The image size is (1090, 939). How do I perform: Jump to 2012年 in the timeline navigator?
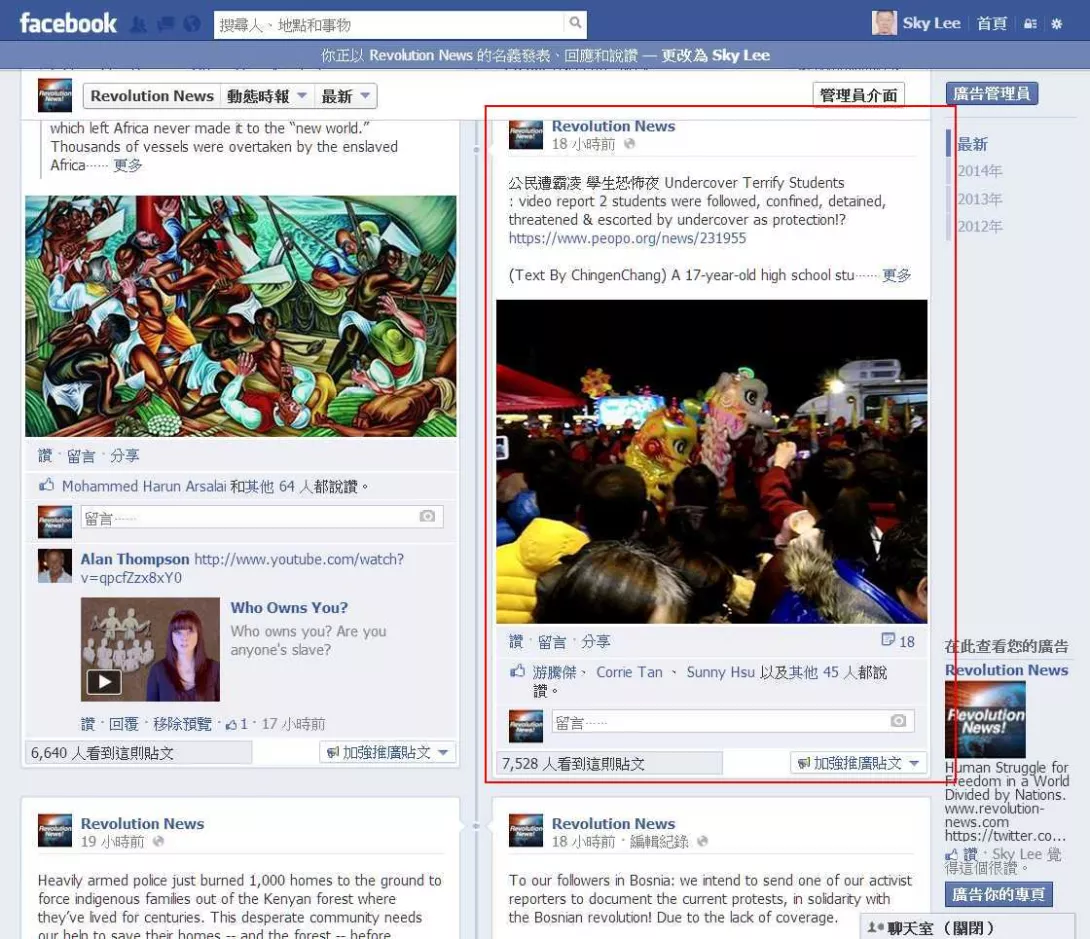(x=979, y=227)
